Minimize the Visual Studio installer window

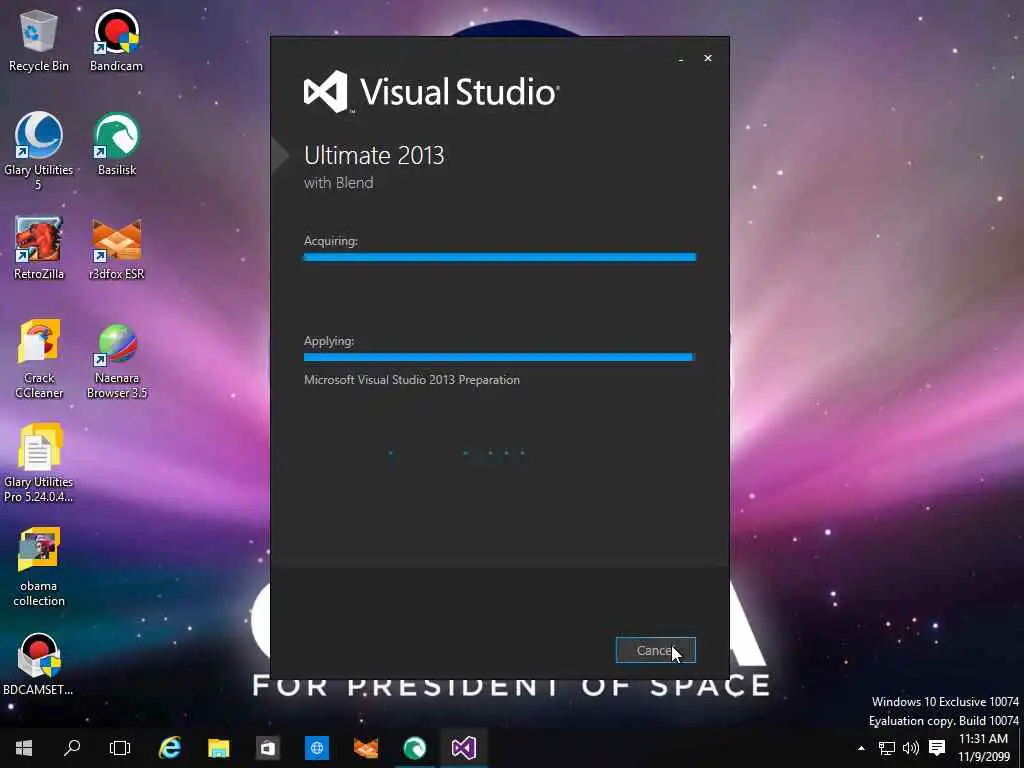pos(681,59)
